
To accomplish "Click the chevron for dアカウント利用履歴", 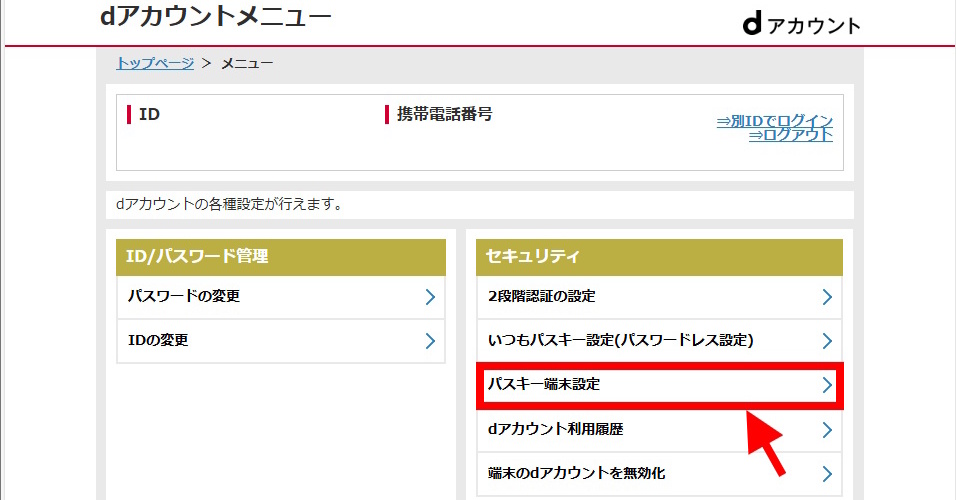I will click(x=827, y=430).
